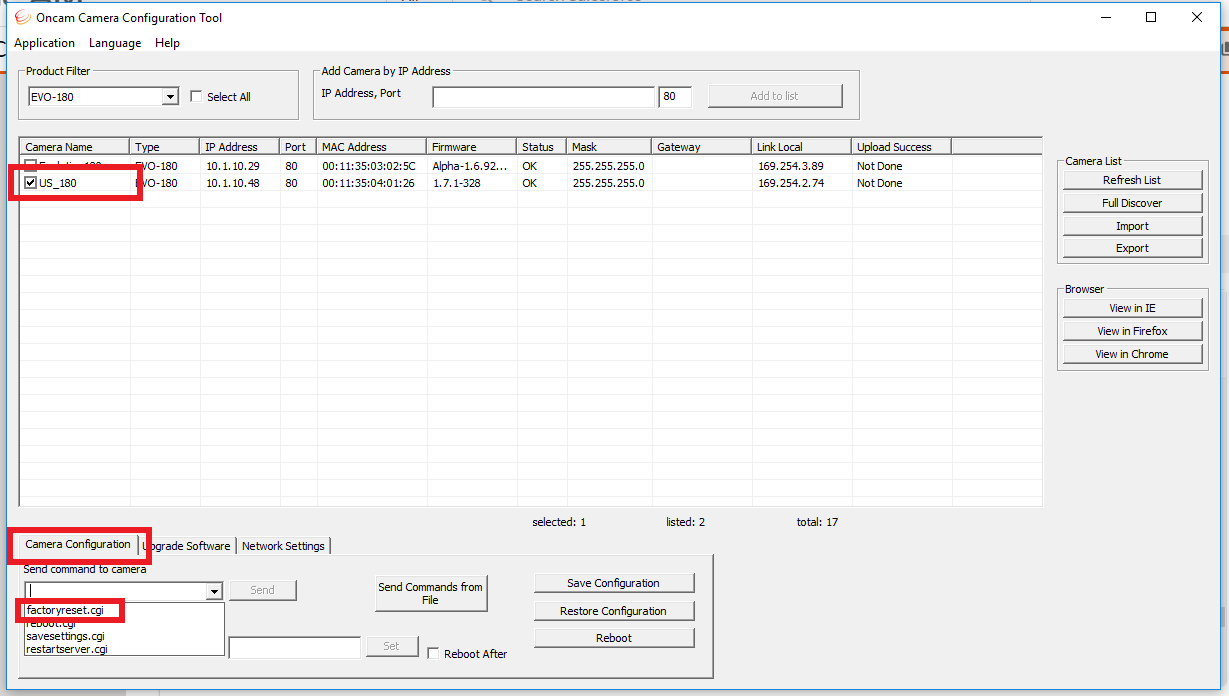Click the Refresh List button

tap(1132, 180)
